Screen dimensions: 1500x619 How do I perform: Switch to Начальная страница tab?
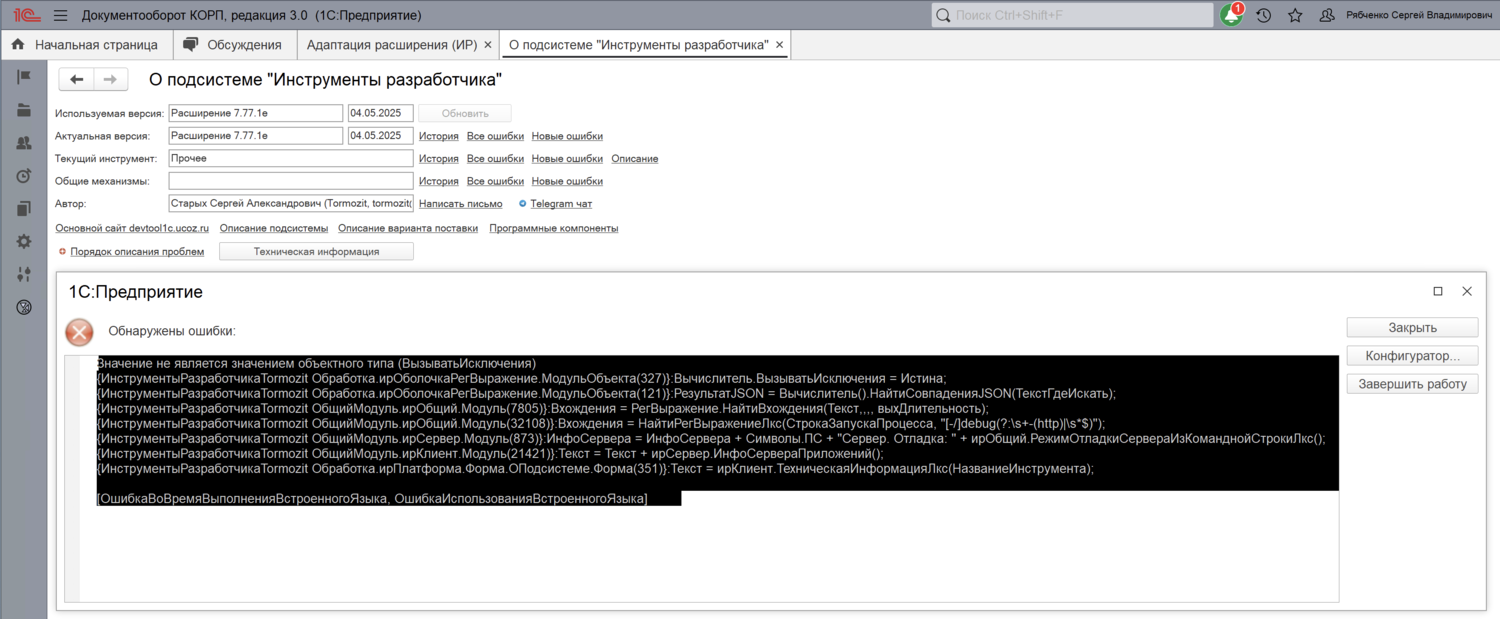pos(87,45)
